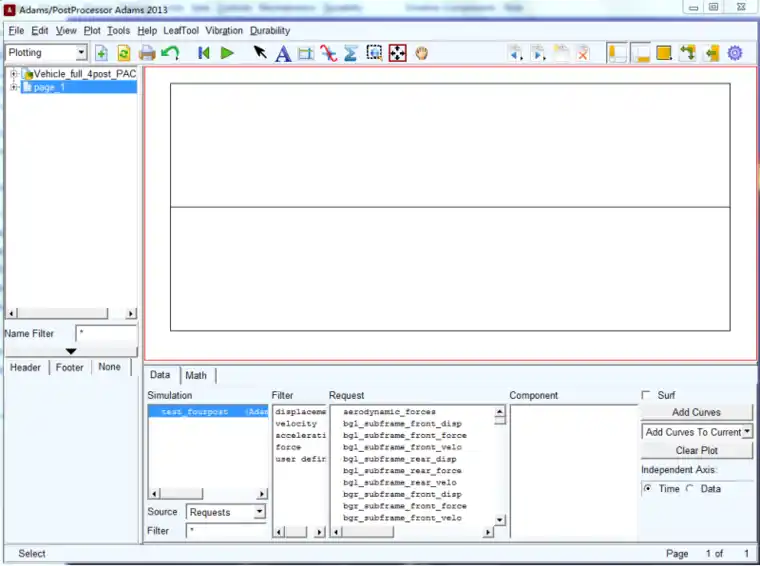Image resolution: width=760 pixels, height=566 pixels.
Task: Open the Plot menu
Action: coord(92,31)
